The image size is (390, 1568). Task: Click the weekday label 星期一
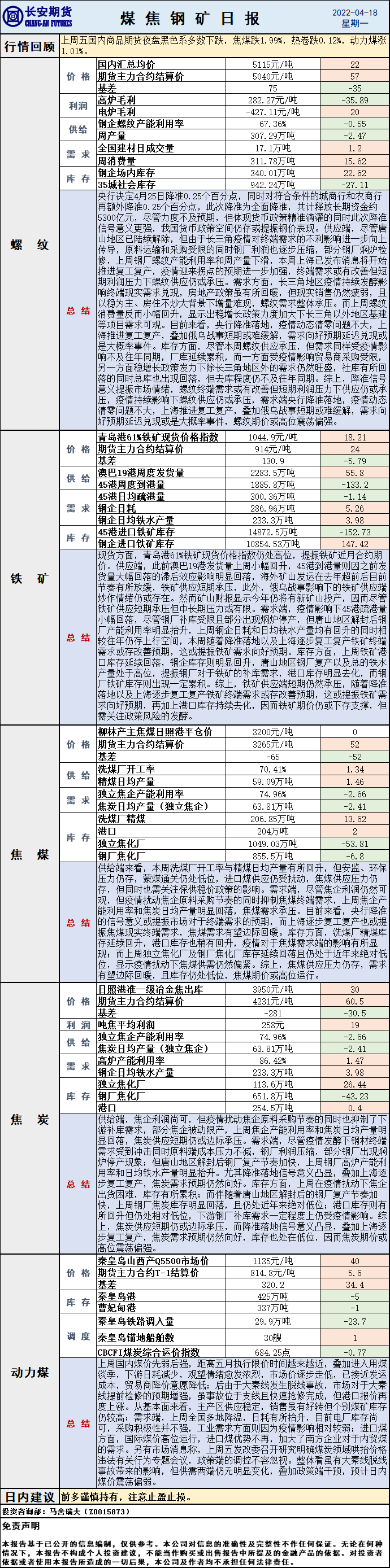(354, 24)
